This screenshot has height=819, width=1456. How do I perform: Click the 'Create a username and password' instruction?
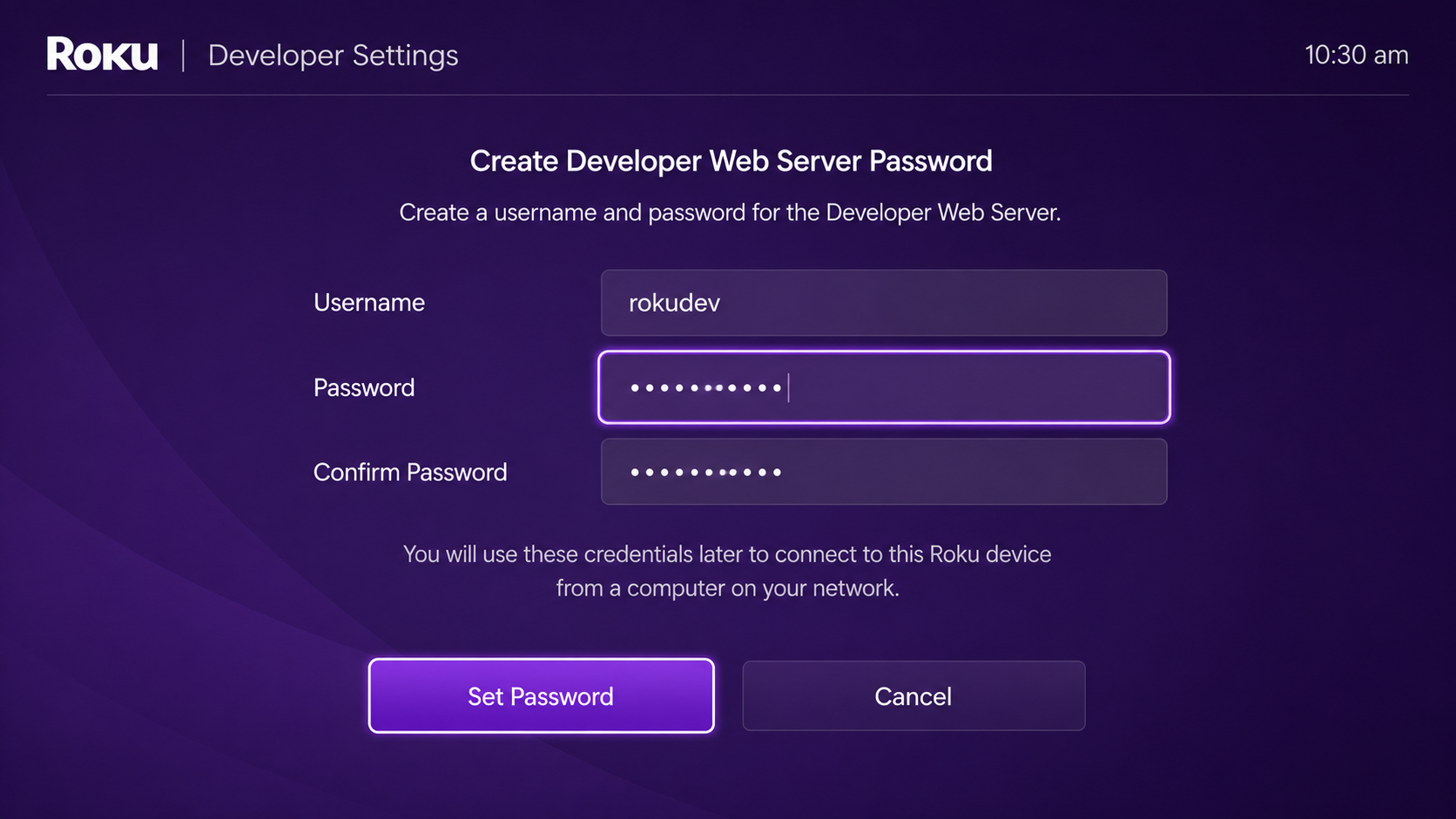tap(730, 212)
